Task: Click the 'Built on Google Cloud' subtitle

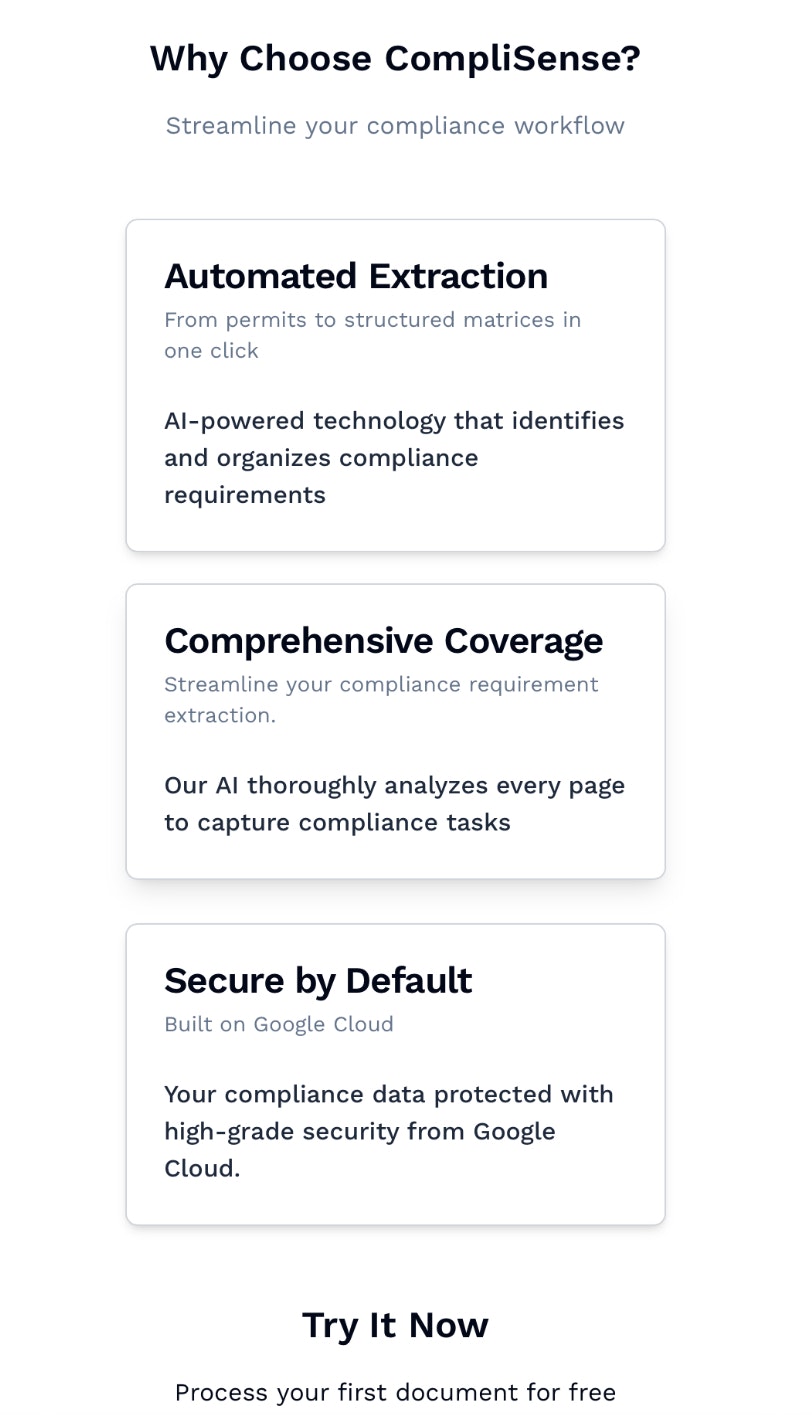Action: [x=279, y=1024]
